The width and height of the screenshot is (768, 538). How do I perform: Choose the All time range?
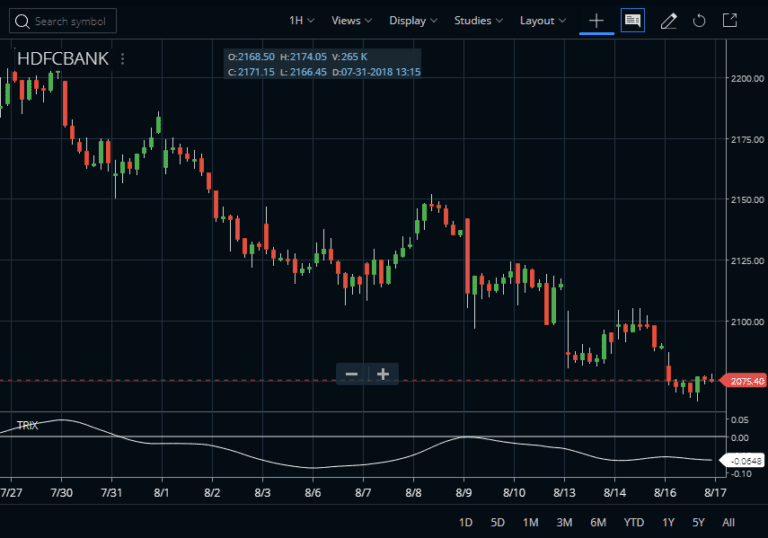pyautogui.click(x=728, y=522)
